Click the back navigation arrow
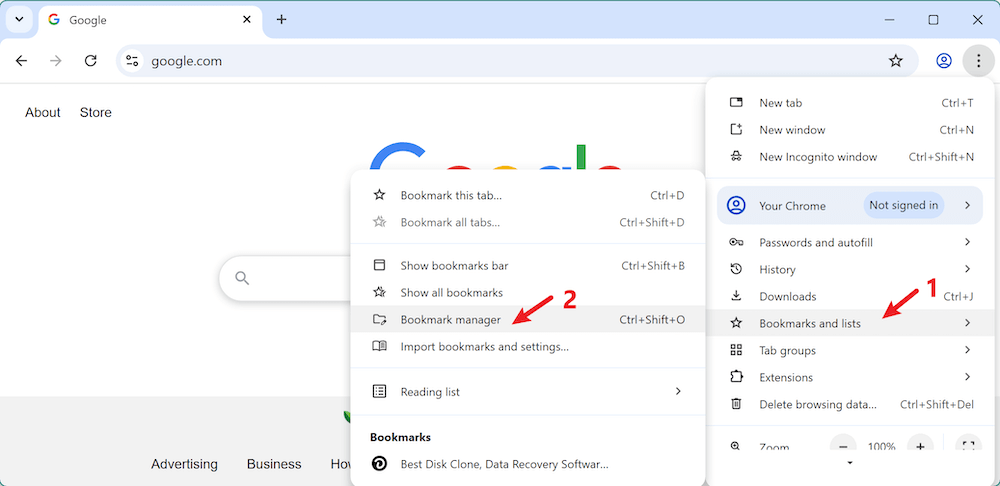This screenshot has height=486, width=1000. (22, 61)
